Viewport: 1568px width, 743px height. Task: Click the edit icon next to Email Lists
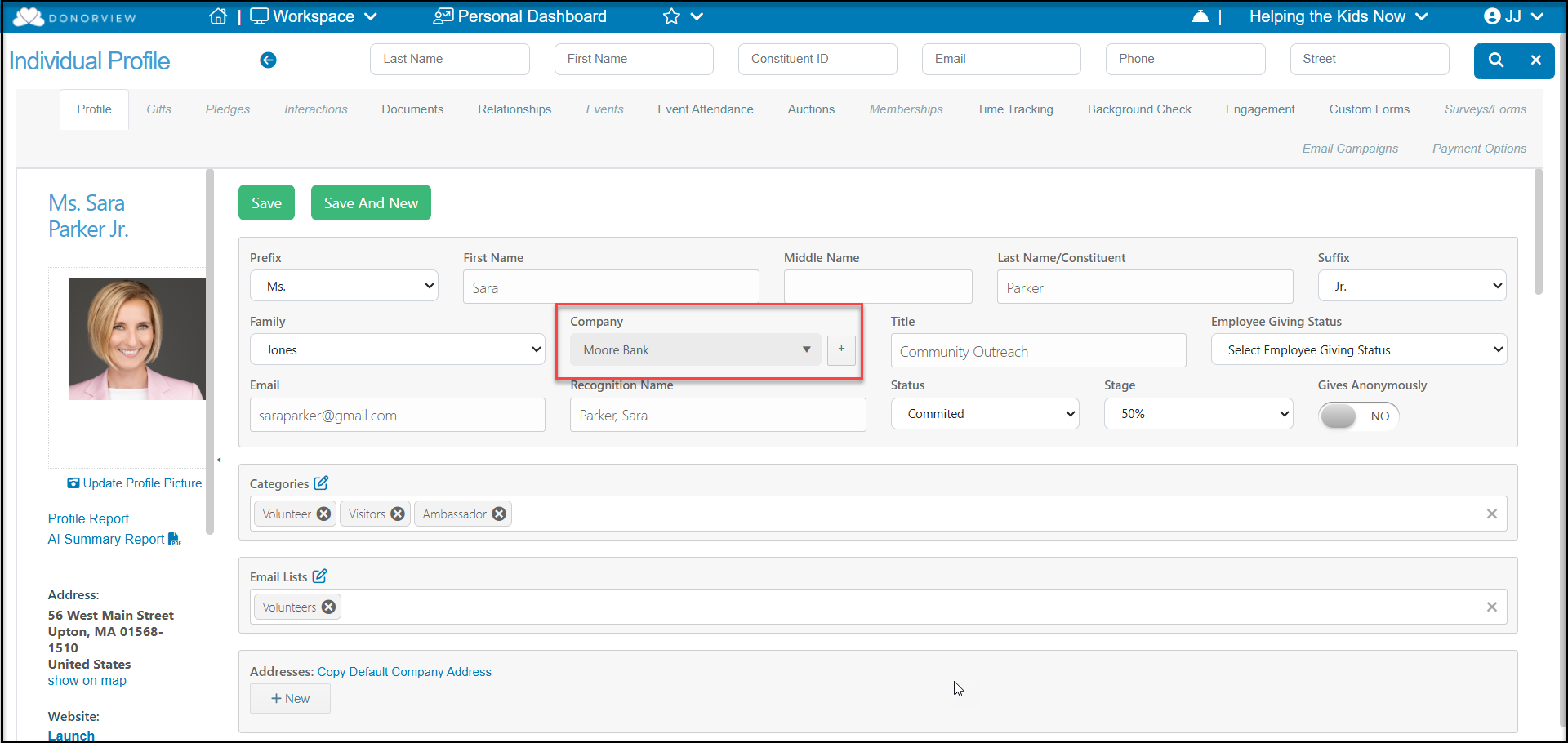[x=319, y=576]
